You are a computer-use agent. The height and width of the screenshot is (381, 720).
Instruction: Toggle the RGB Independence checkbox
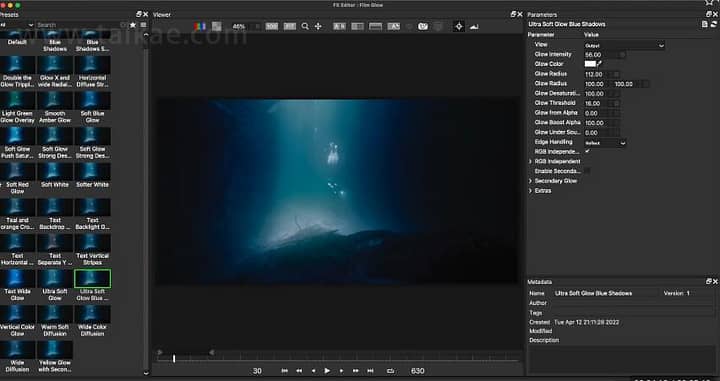click(x=587, y=151)
